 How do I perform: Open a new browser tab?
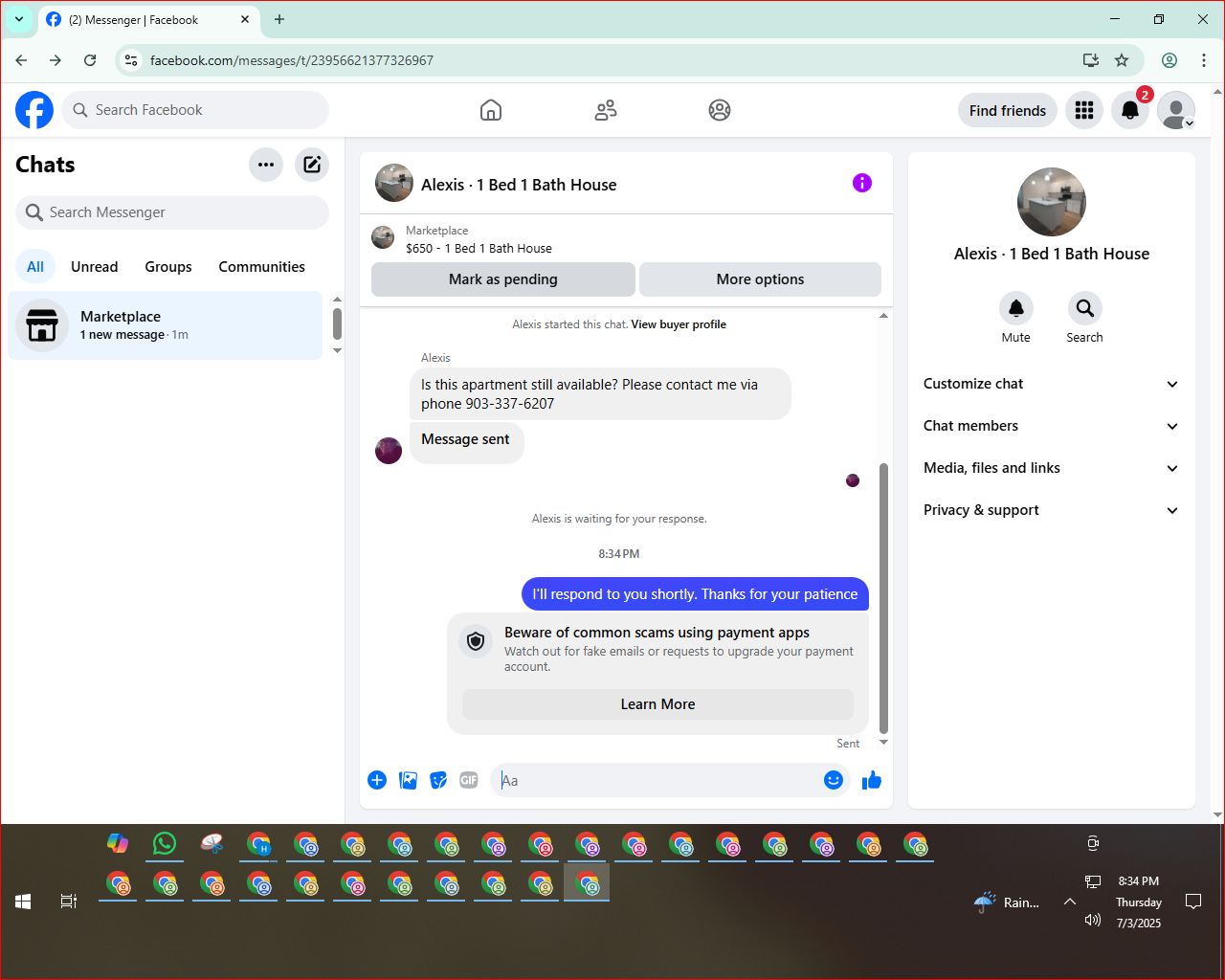tap(279, 19)
